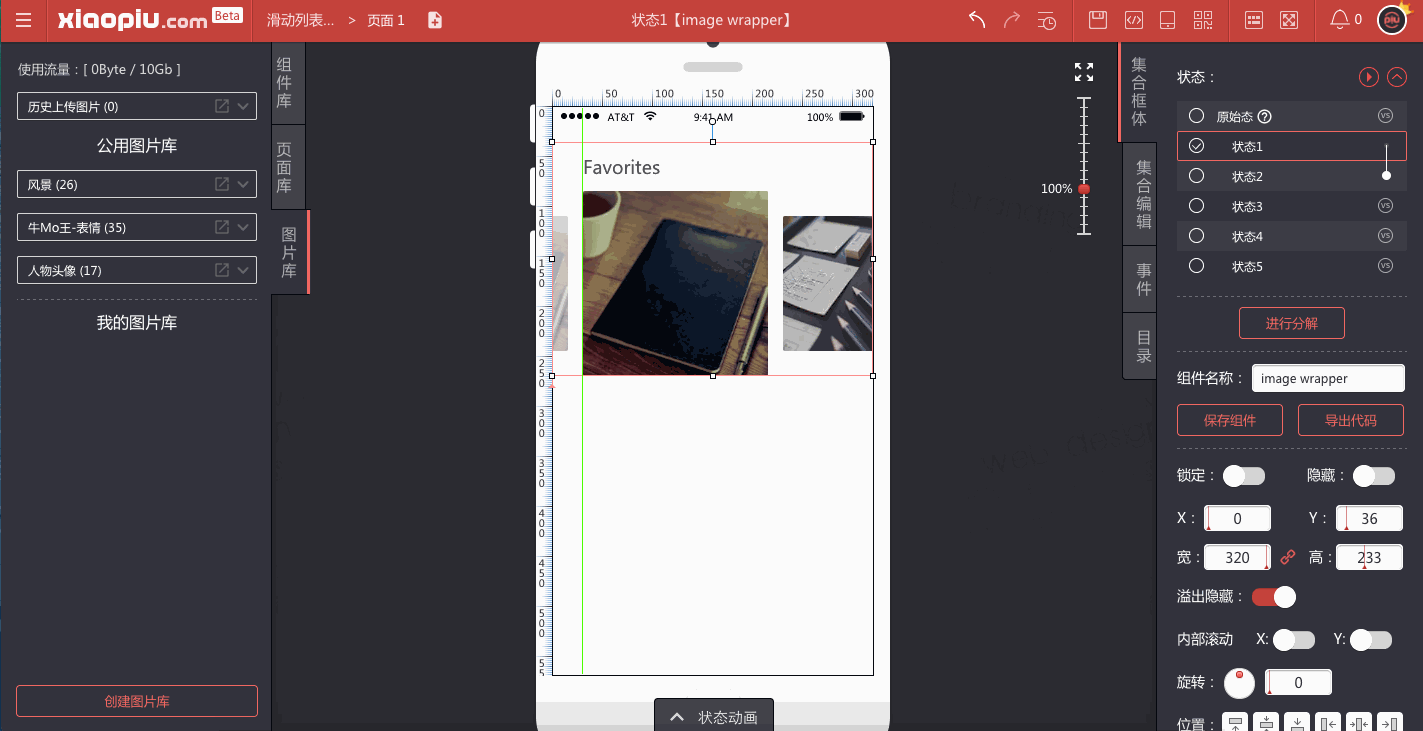Click the align top position icon
The width and height of the screenshot is (1423, 731).
click(x=1236, y=724)
